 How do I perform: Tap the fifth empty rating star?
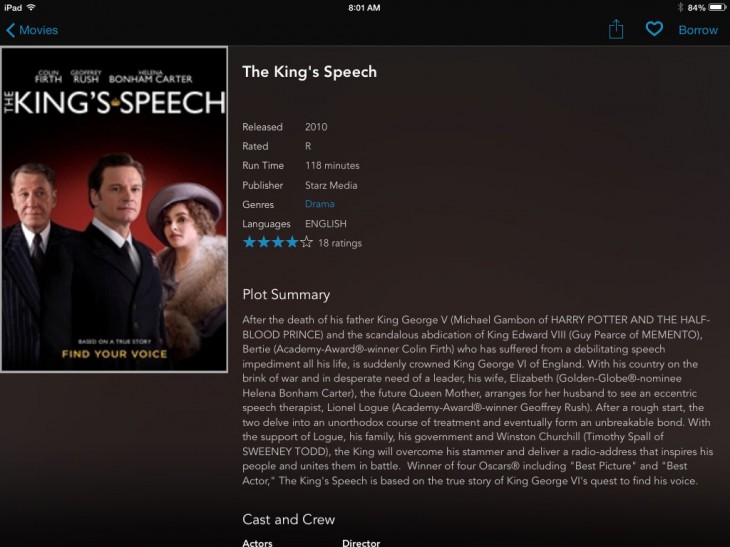click(307, 242)
